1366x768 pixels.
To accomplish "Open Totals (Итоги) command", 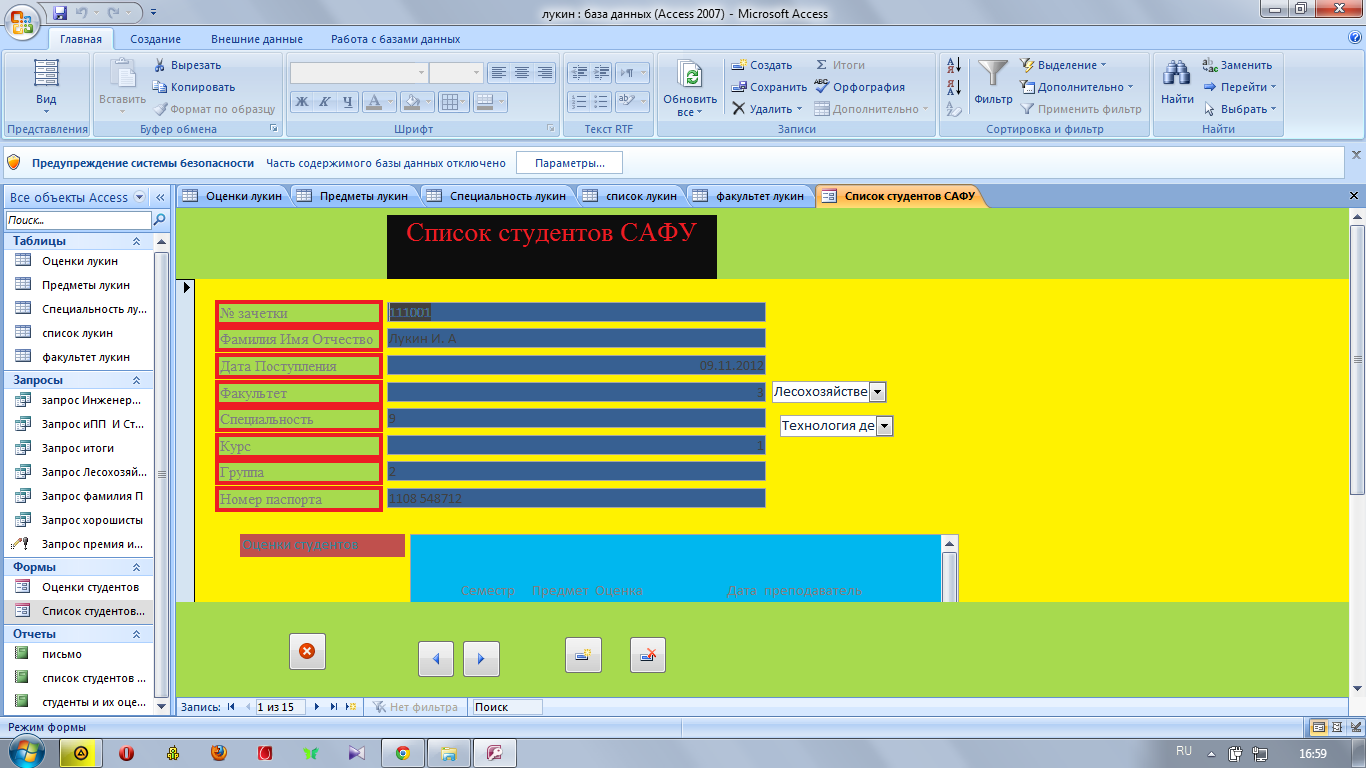I will coord(840,65).
